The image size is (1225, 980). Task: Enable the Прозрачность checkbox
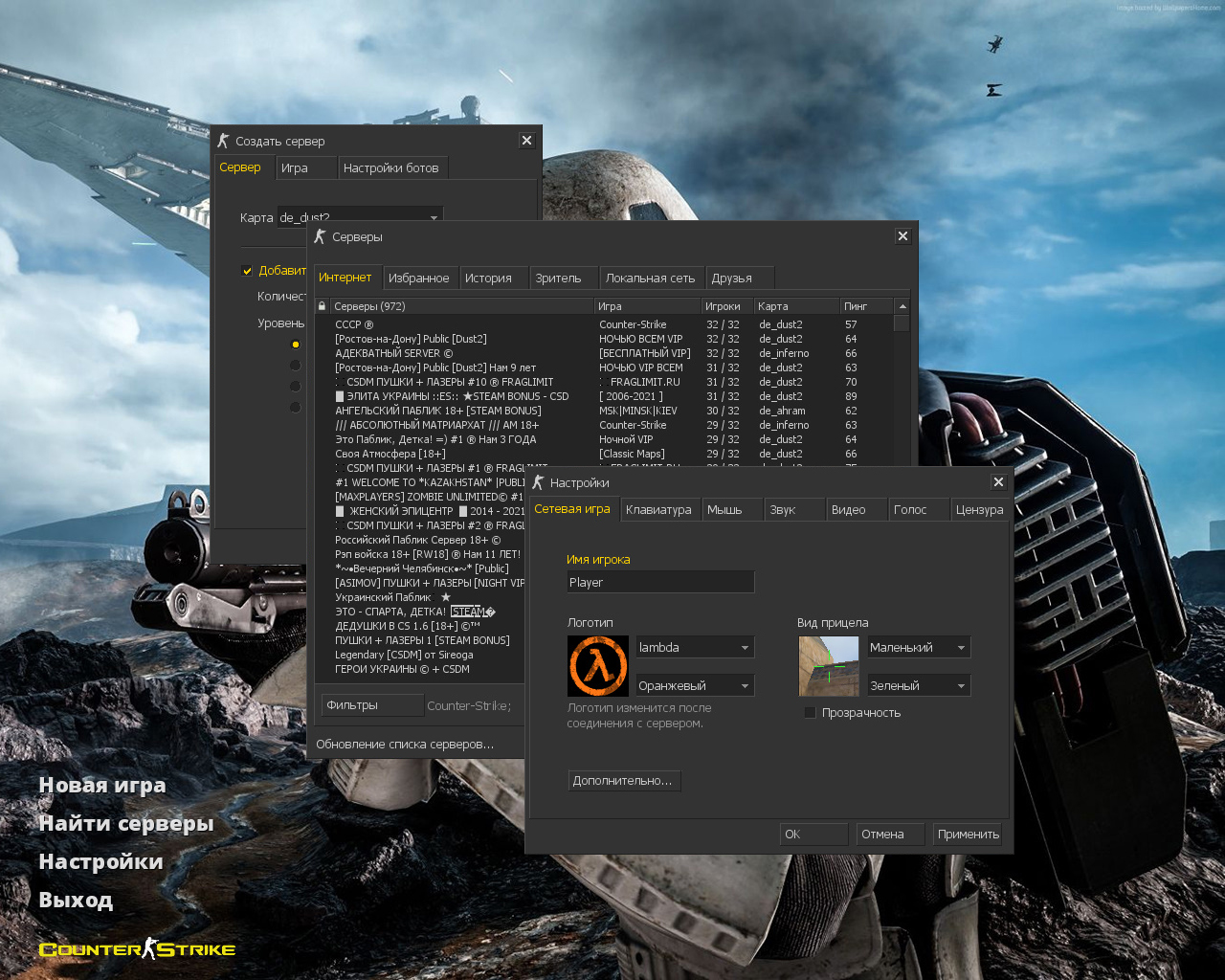[x=811, y=713]
